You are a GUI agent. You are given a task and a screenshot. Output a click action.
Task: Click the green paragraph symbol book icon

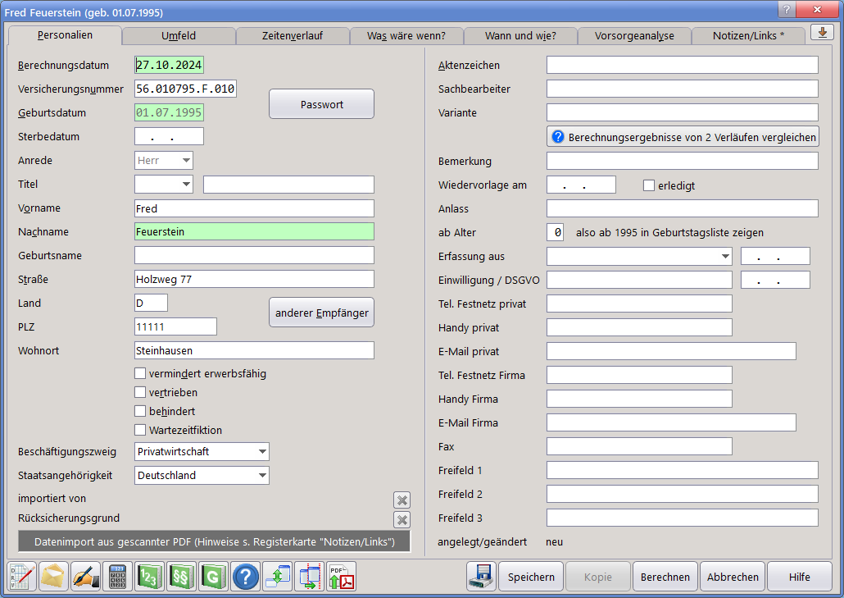[x=181, y=577]
